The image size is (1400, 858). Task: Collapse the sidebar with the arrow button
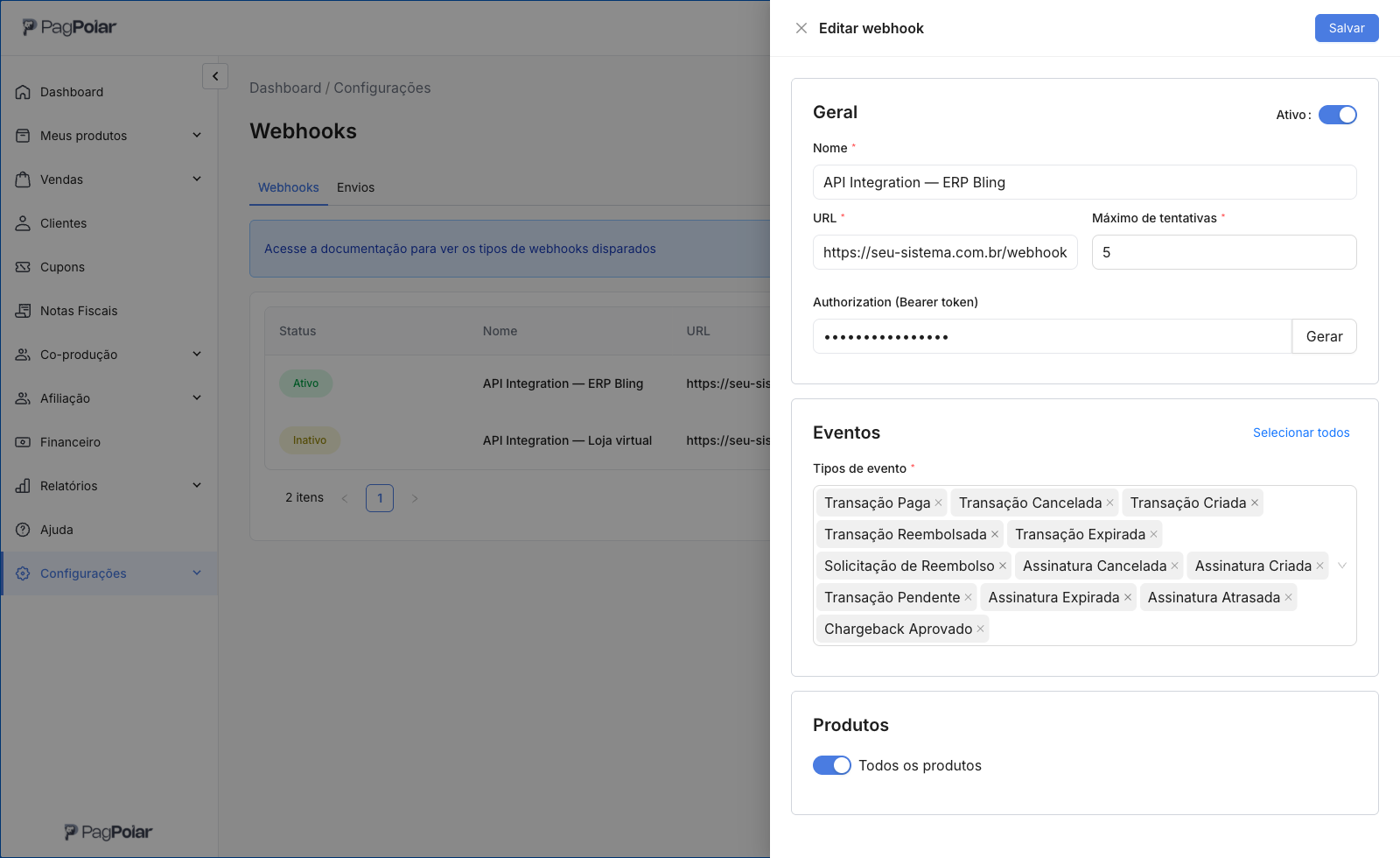215,76
